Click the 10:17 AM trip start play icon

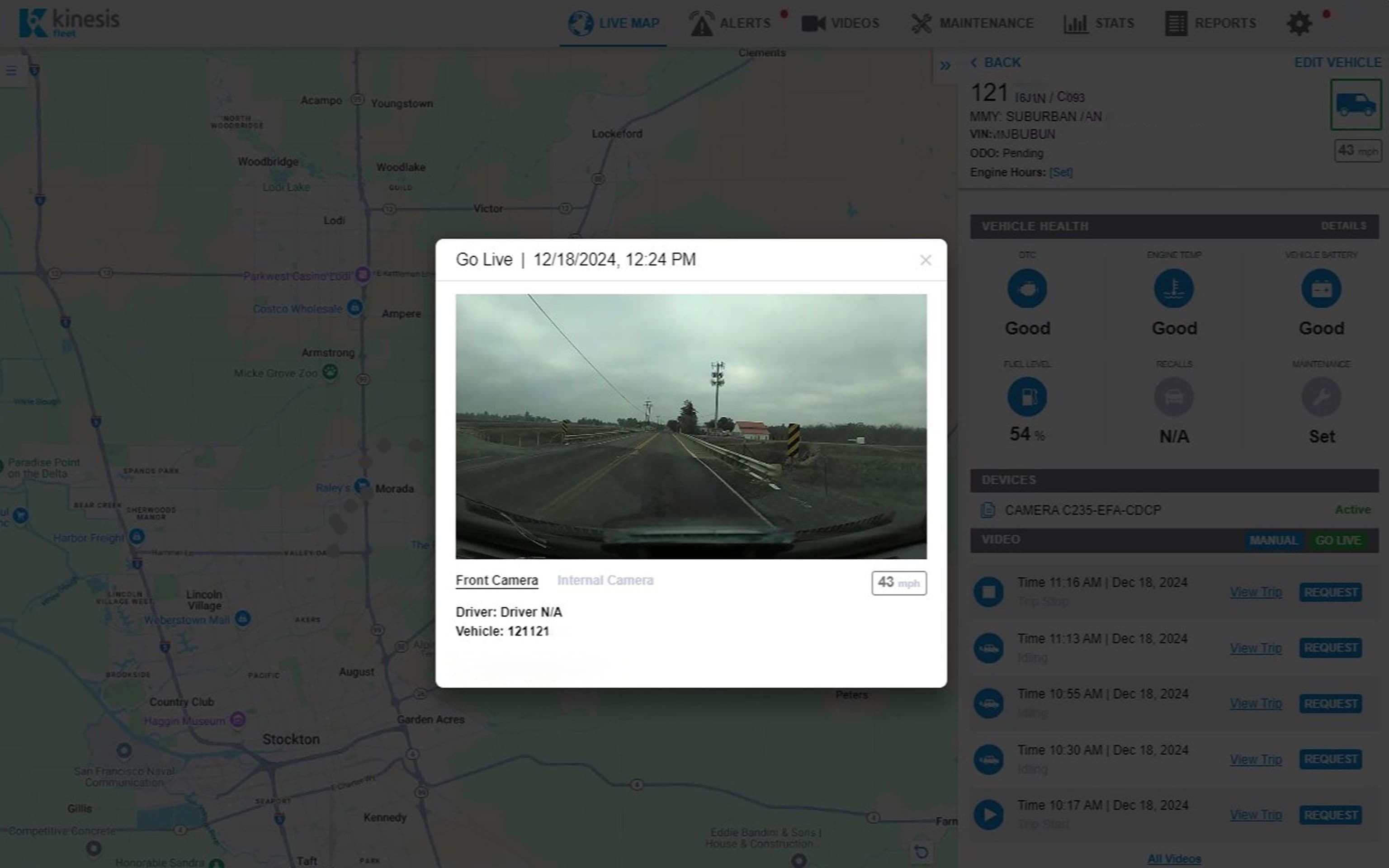[x=989, y=814]
